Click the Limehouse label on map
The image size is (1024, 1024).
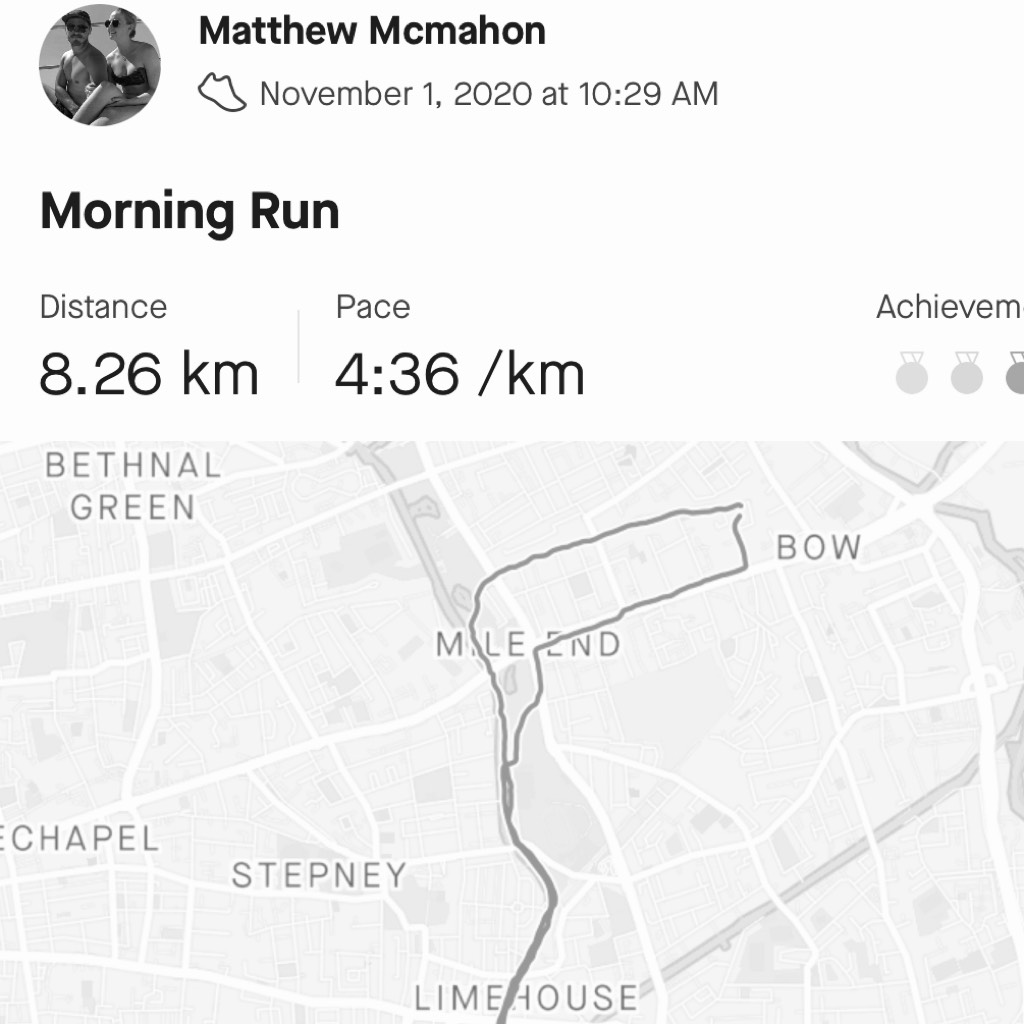pos(526,998)
